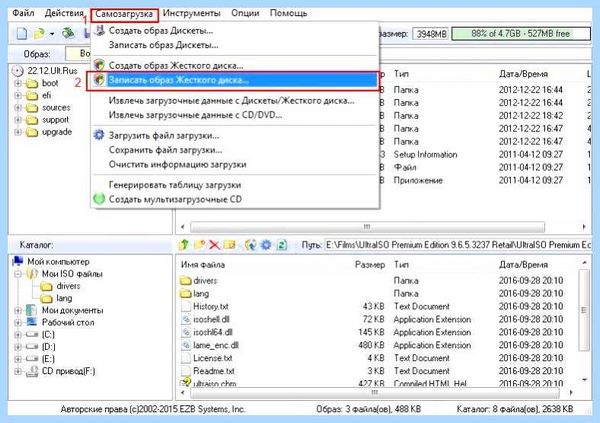Click the new folder icon in catalog toolbar
The image size is (600, 423).
(x=199, y=245)
